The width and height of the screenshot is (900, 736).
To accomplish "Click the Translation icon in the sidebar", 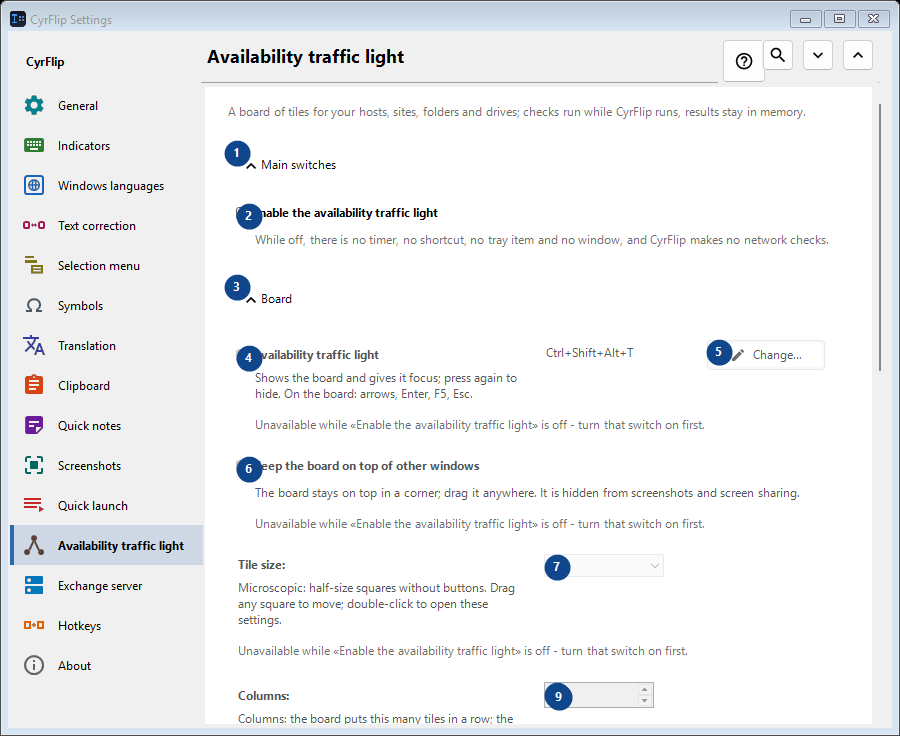I will [x=34, y=346].
